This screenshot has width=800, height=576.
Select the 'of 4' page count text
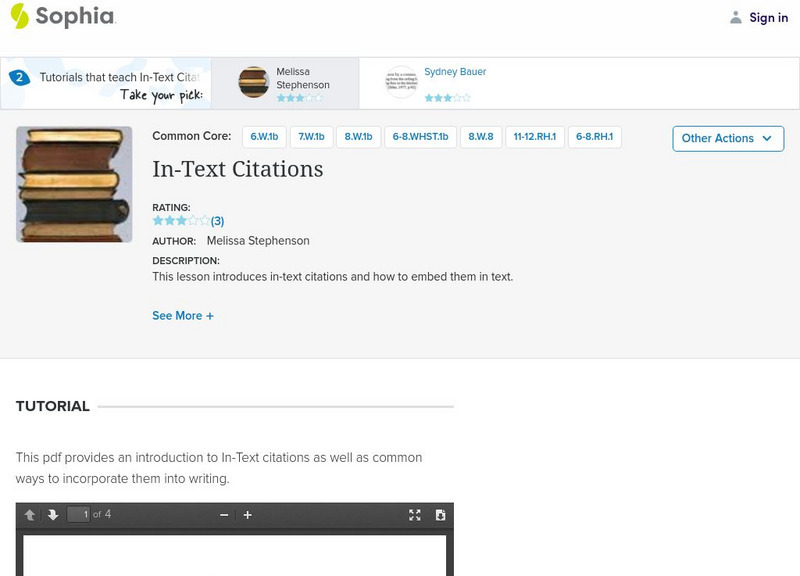click(102, 514)
